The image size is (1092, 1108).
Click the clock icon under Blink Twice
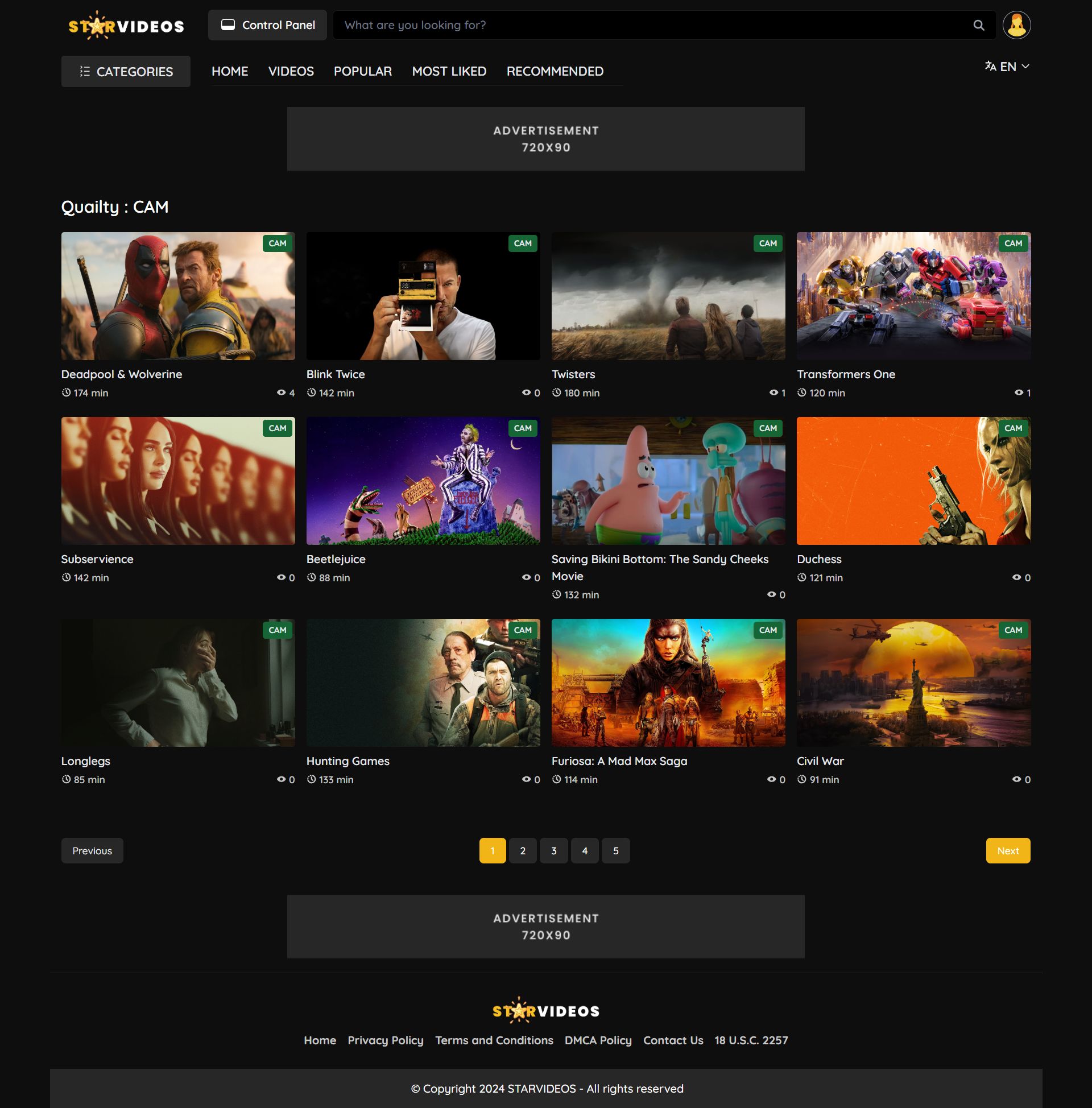312,393
